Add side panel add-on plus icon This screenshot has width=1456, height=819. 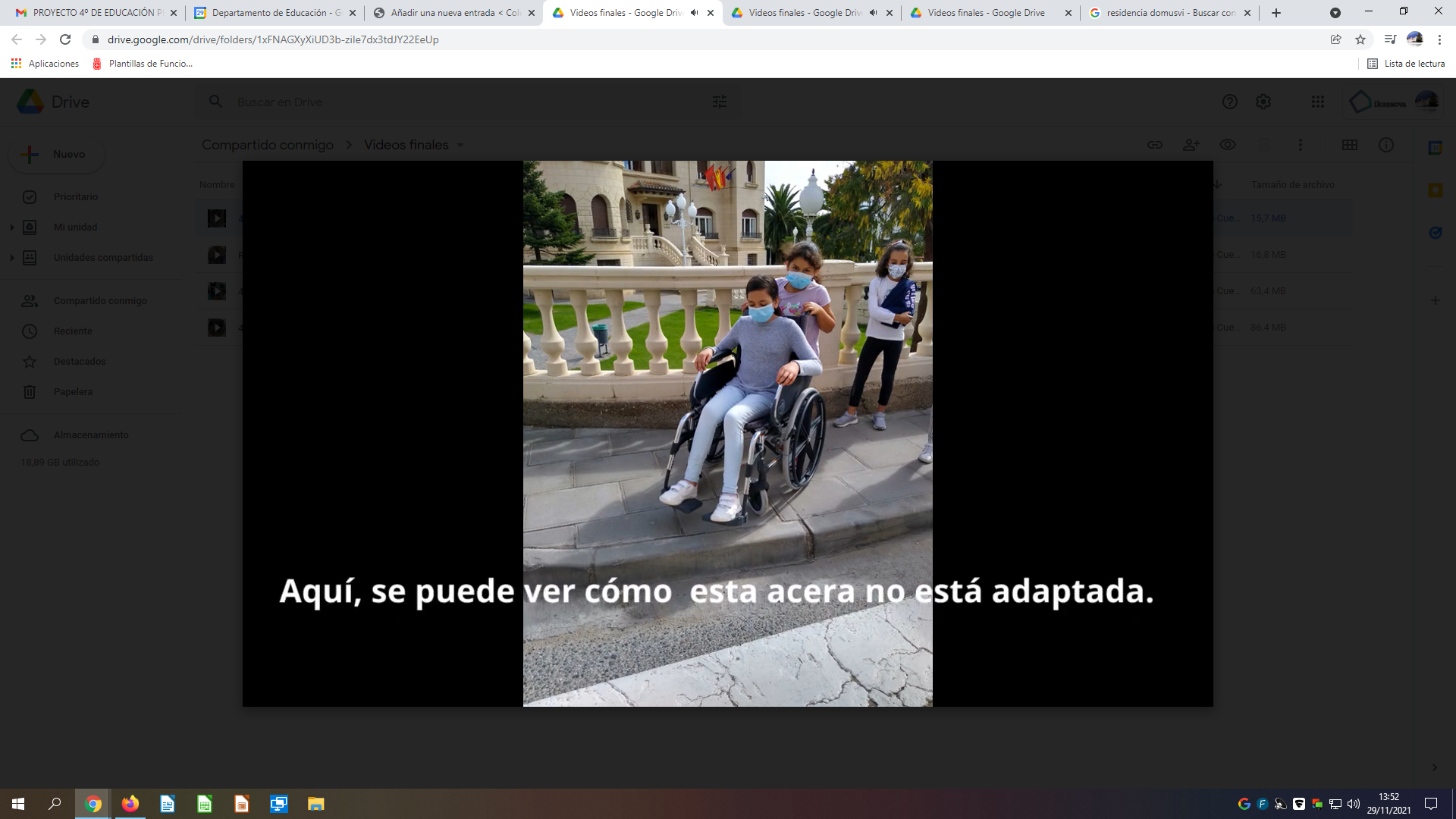[x=1436, y=300]
